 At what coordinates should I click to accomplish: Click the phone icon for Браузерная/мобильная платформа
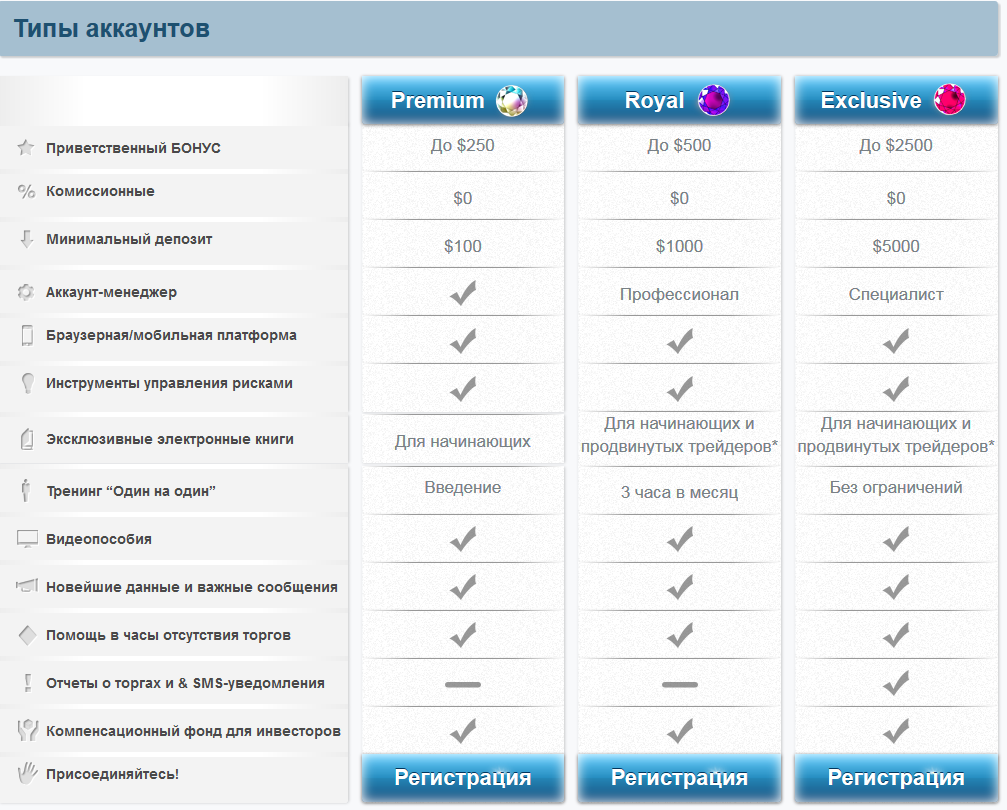[x=27, y=335]
